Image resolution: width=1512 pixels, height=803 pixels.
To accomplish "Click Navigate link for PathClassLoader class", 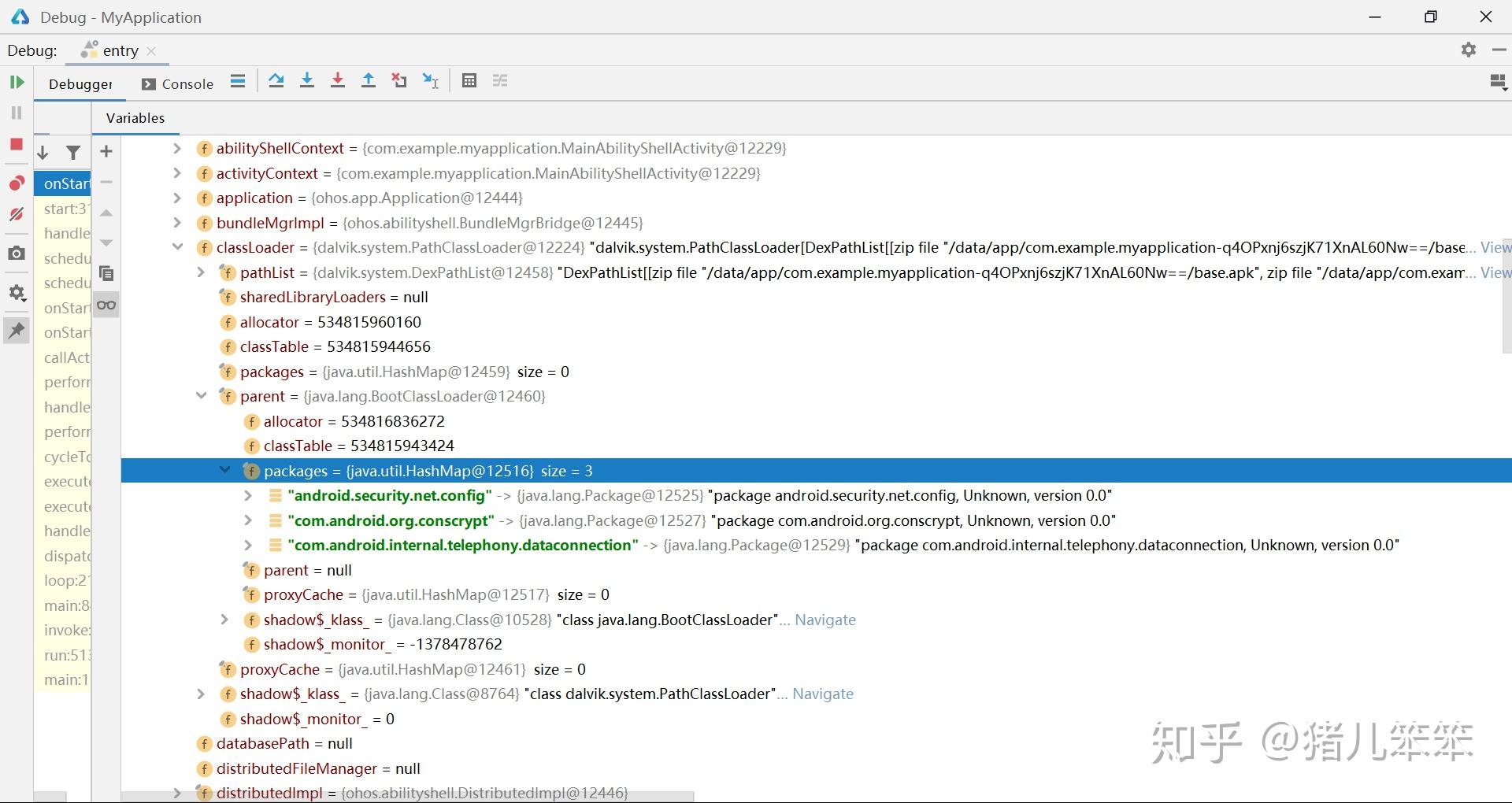I will tap(822, 694).
